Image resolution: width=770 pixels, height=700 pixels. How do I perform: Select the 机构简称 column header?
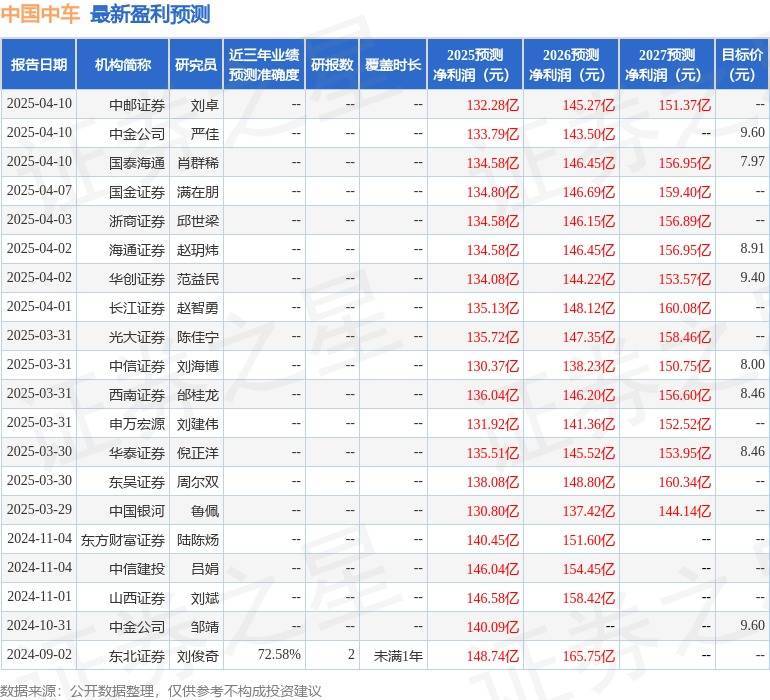pos(123,64)
